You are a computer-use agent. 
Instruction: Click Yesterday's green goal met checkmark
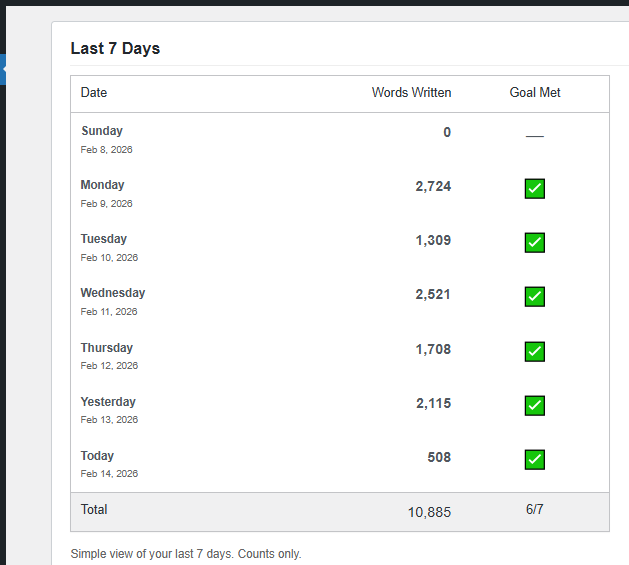535,405
